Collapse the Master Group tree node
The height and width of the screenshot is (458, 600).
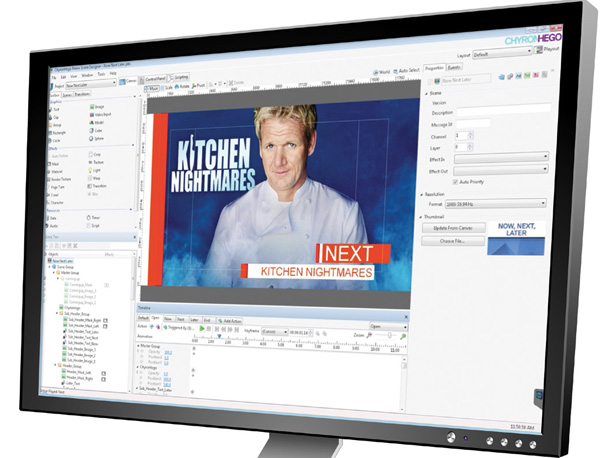[x=54, y=272]
